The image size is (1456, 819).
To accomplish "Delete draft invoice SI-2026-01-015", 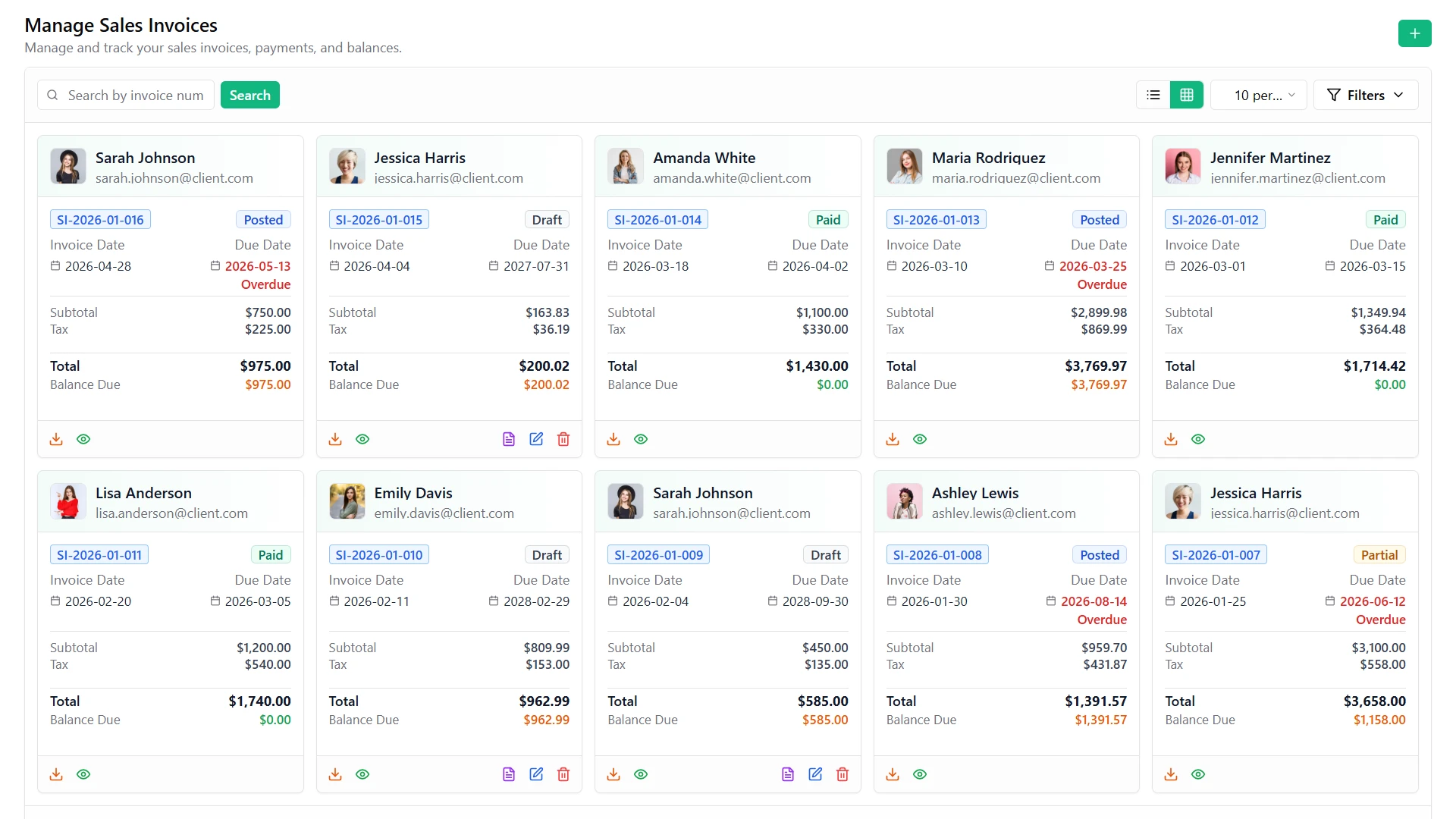I will click(563, 439).
